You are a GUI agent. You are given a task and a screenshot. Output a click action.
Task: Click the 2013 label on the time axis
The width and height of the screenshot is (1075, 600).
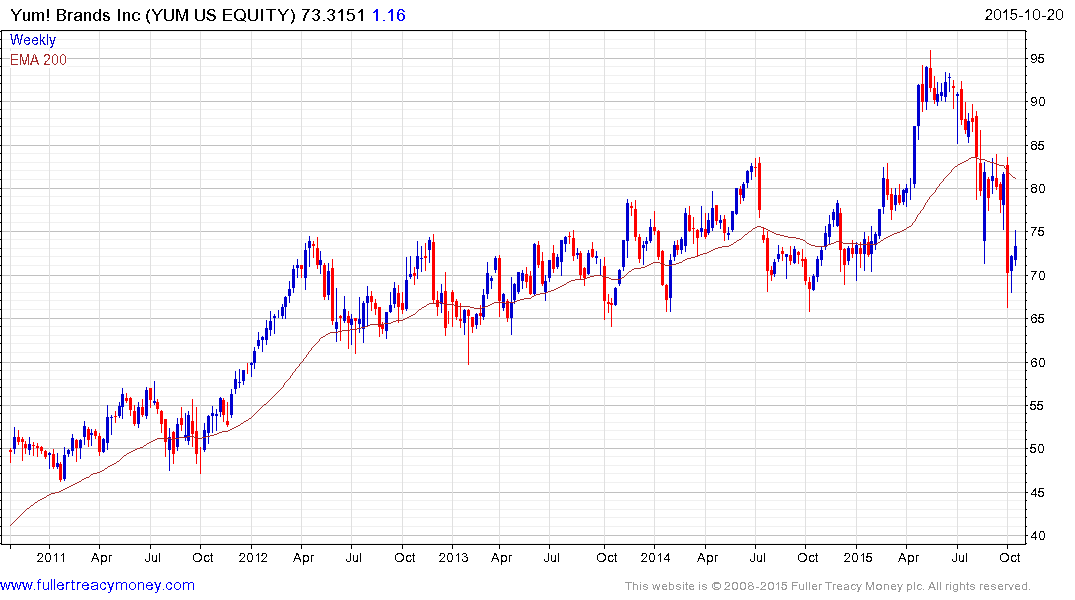(x=453, y=557)
